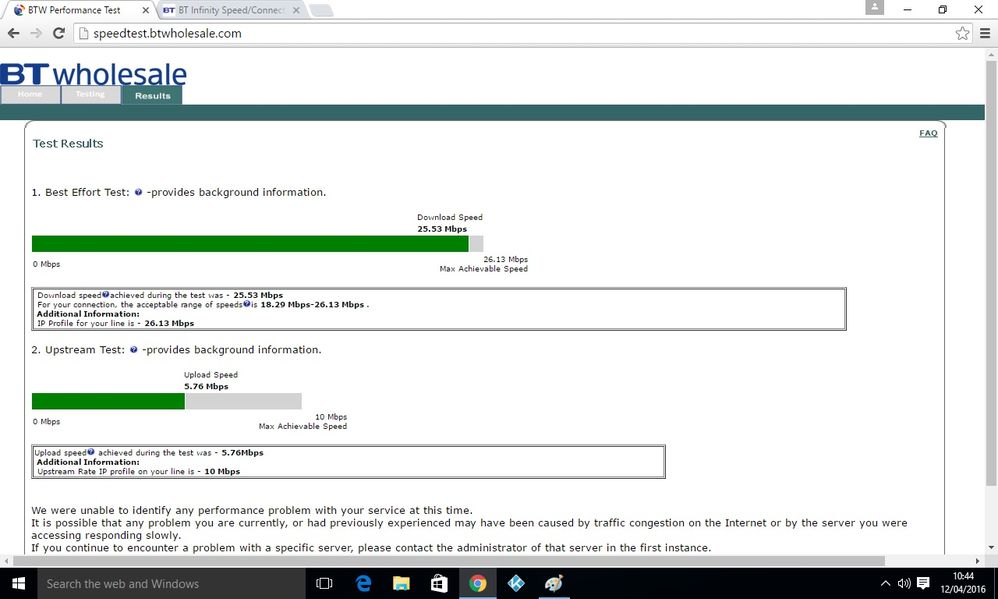Click the Chrome user profile icon
This screenshot has height=599, width=998.
875,8
